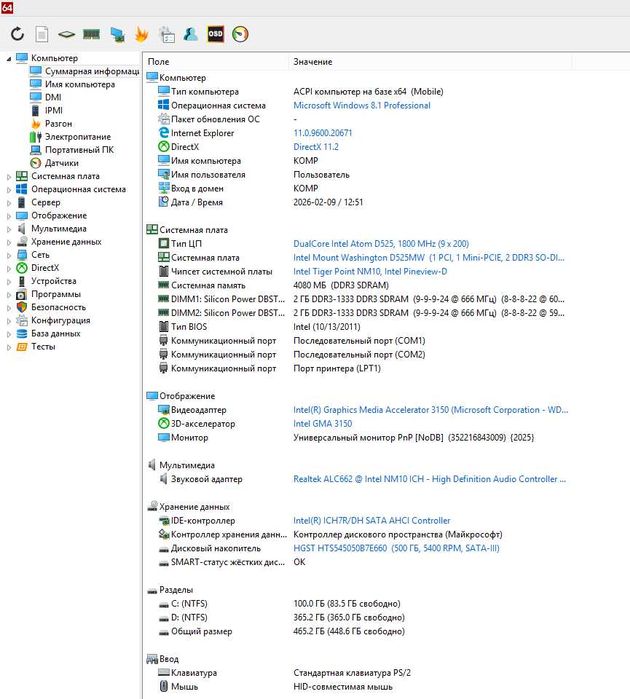
Task: Expand the DirectX tree node
Action: click(8, 268)
